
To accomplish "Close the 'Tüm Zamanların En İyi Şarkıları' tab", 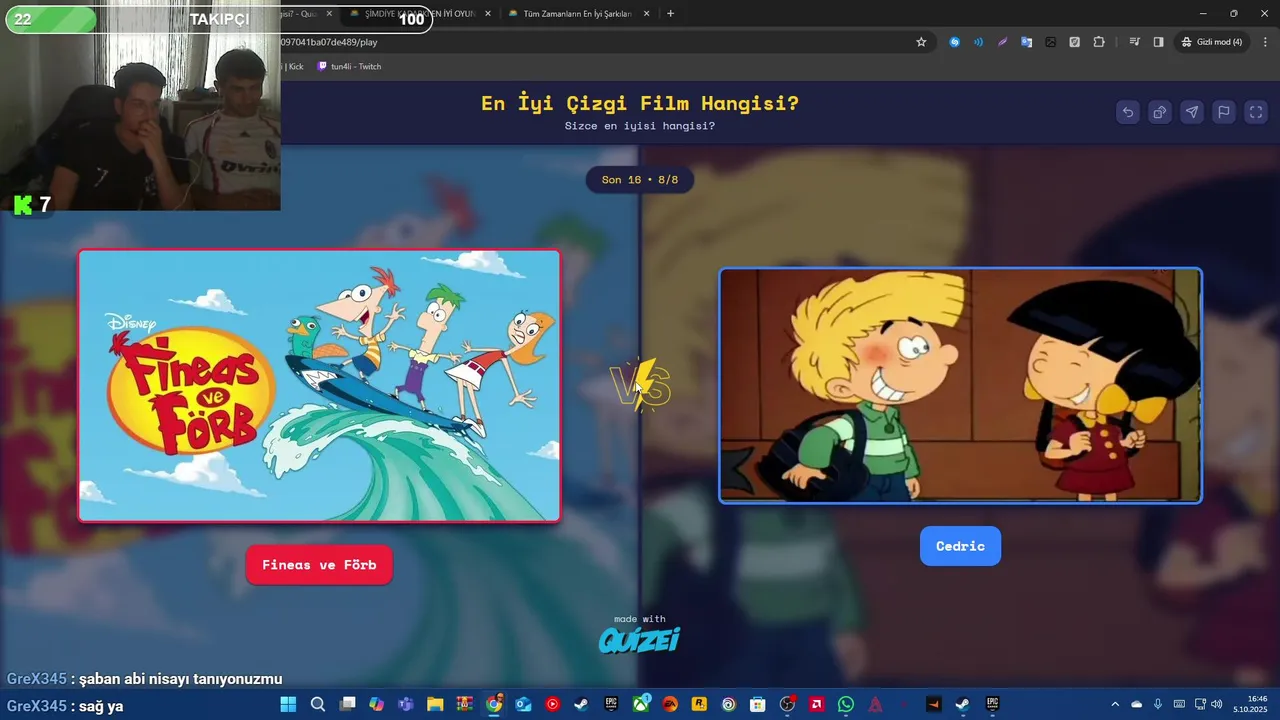I will pyautogui.click(x=647, y=14).
